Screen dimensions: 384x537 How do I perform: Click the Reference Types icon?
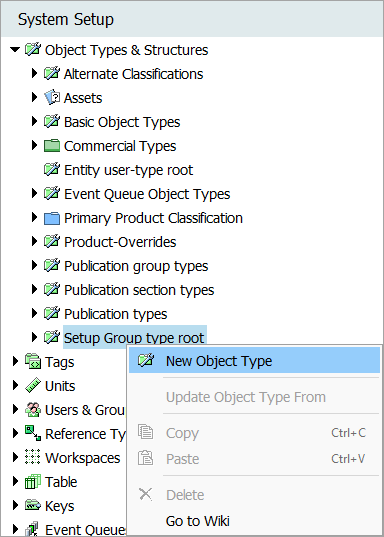point(33,434)
